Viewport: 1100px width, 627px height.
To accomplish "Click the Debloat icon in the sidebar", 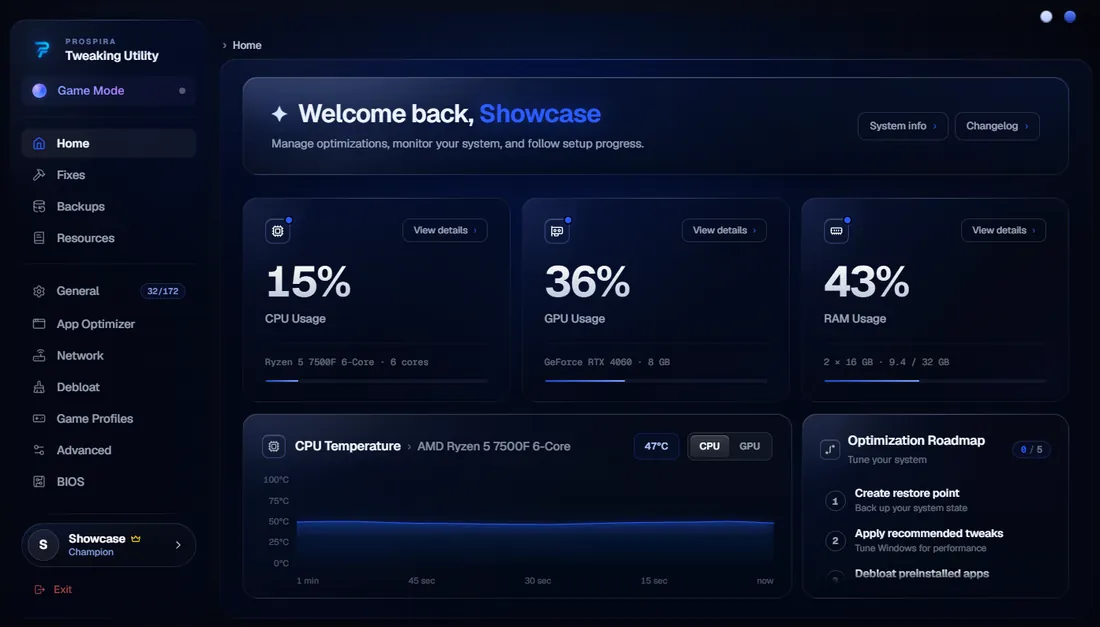I will click(39, 387).
